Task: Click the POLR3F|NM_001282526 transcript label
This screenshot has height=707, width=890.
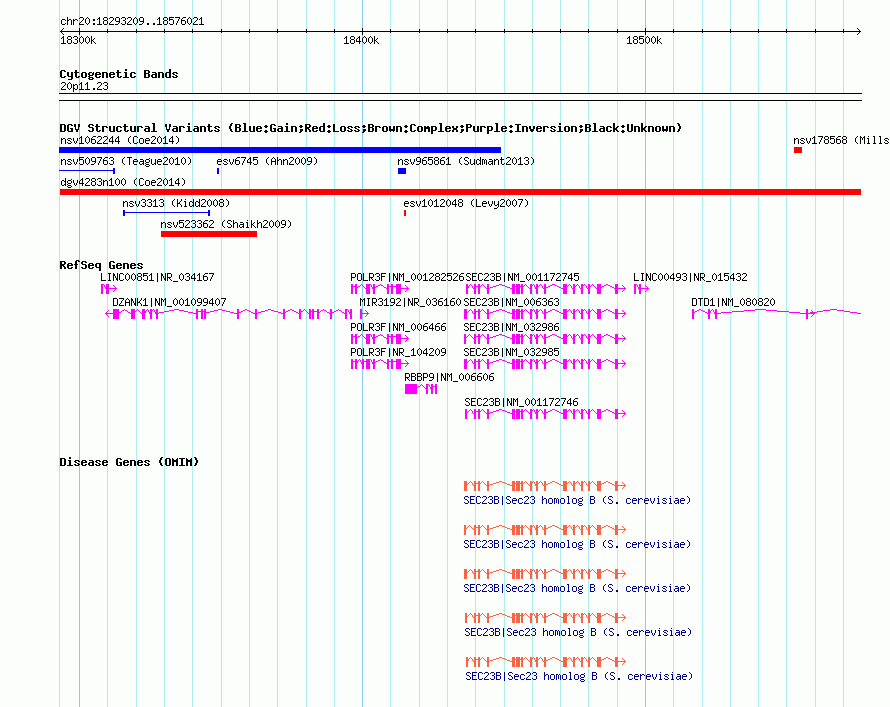Action: pos(407,277)
